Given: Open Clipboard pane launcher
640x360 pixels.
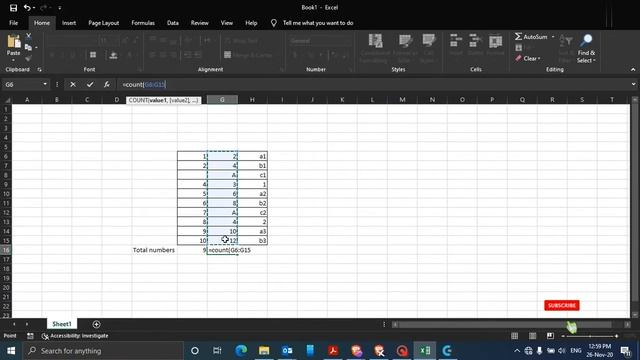Looking at the screenshot, I should [x=39, y=70].
